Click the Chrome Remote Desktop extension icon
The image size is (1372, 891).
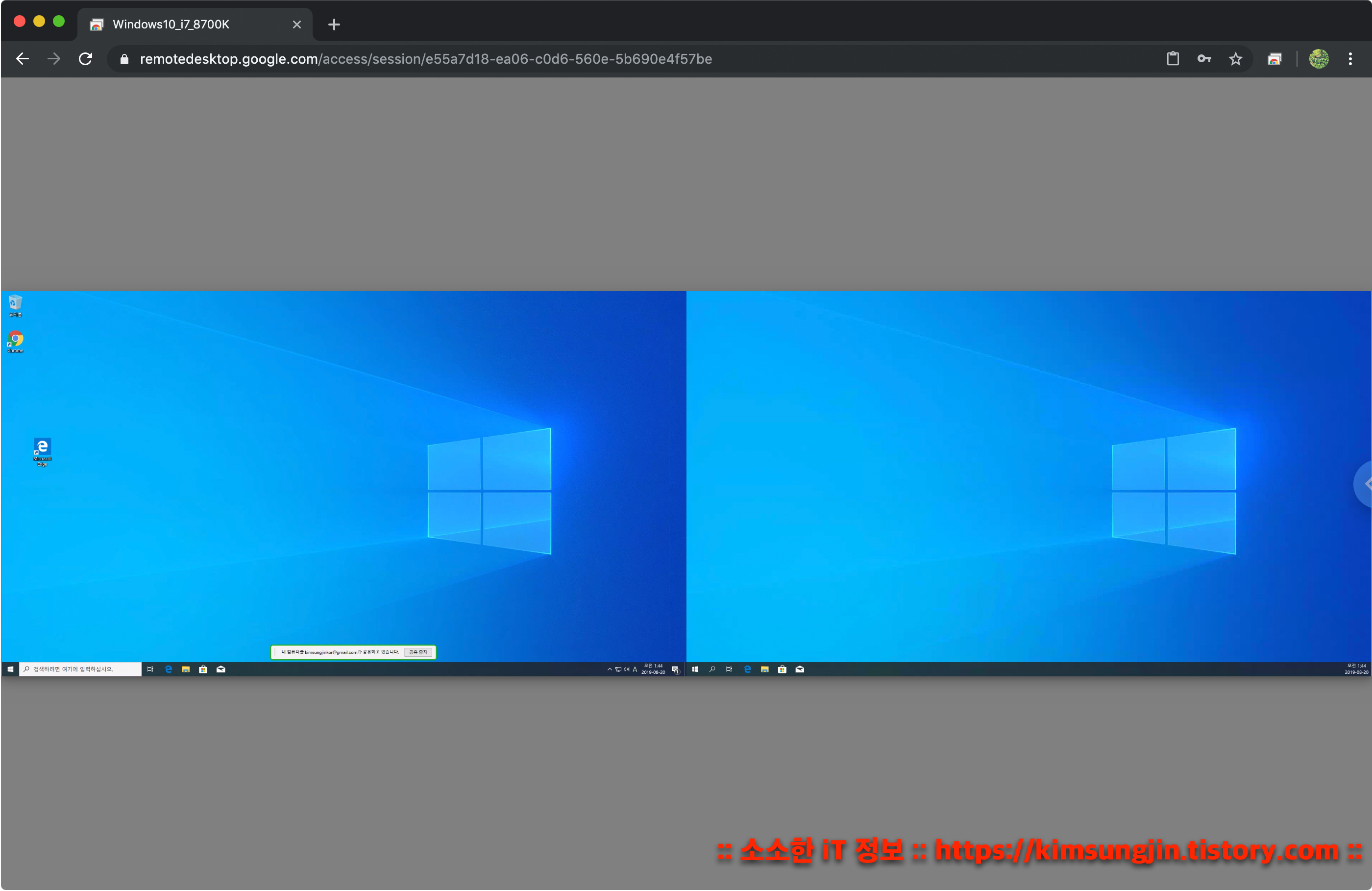1274,59
